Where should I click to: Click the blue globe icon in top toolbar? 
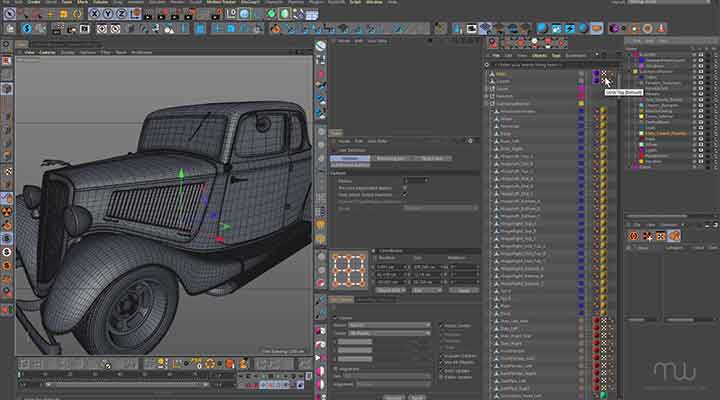[244, 14]
